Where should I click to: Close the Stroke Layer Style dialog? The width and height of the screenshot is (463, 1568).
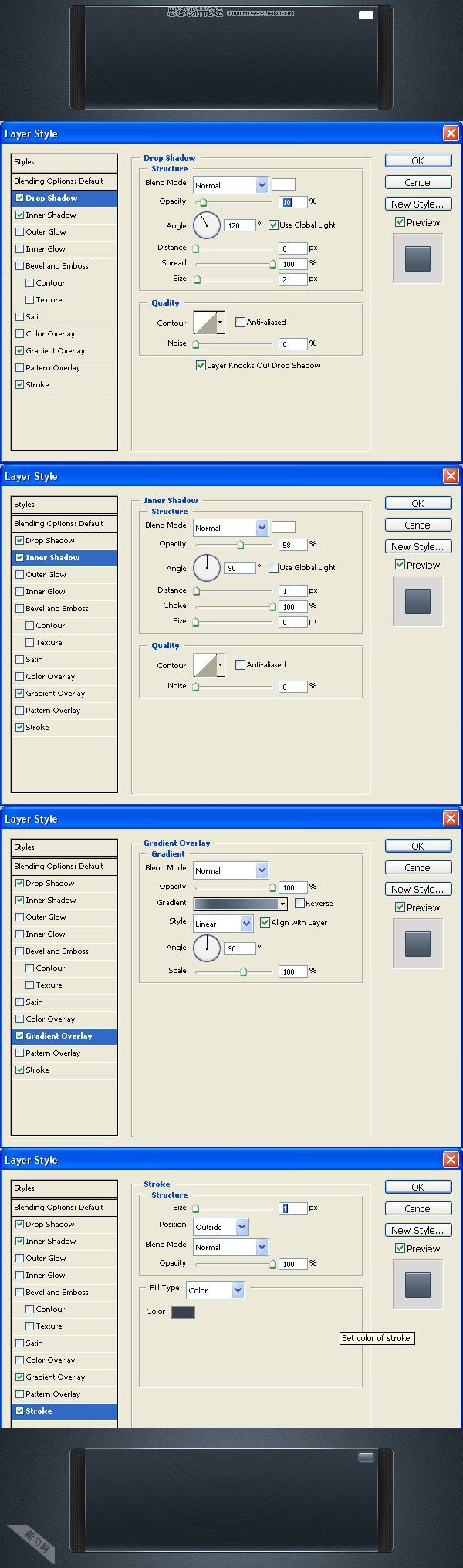tap(451, 1160)
